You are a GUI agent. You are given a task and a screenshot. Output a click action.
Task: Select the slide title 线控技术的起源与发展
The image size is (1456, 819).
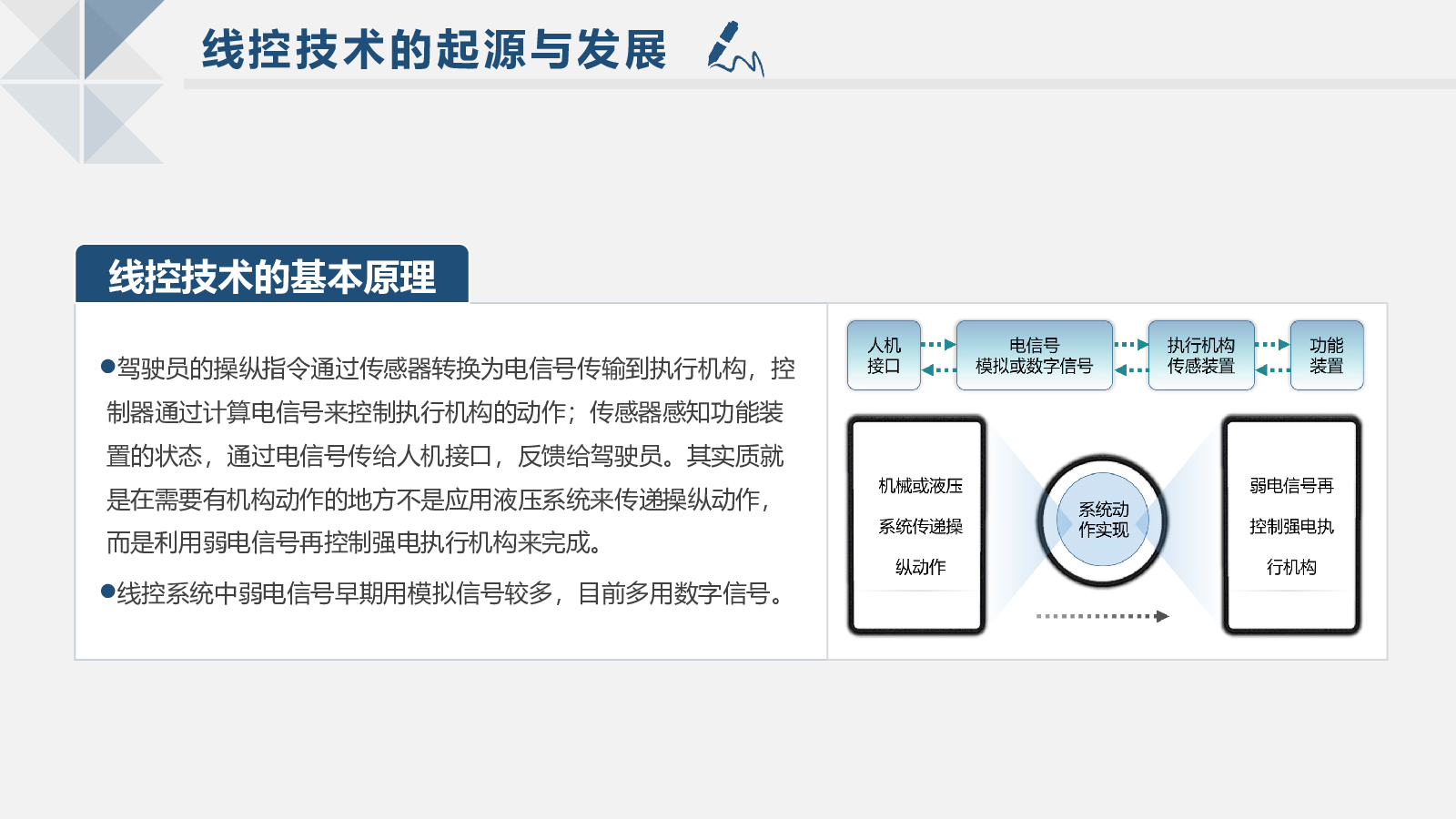click(434, 49)
